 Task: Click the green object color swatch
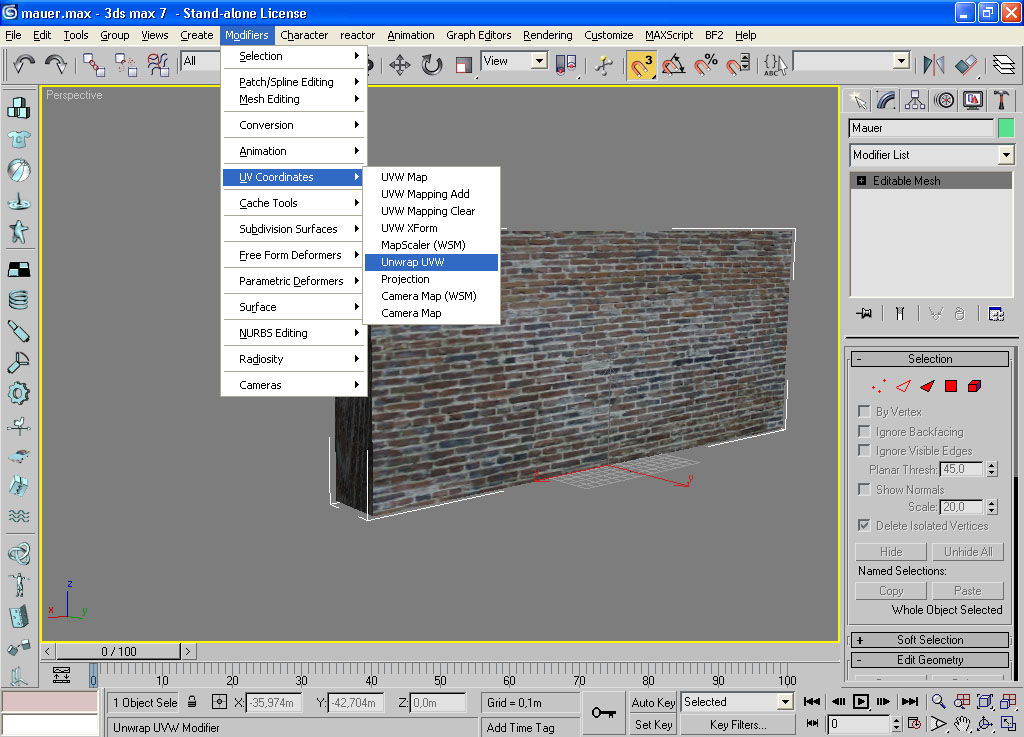click(x=1006, y=128)
